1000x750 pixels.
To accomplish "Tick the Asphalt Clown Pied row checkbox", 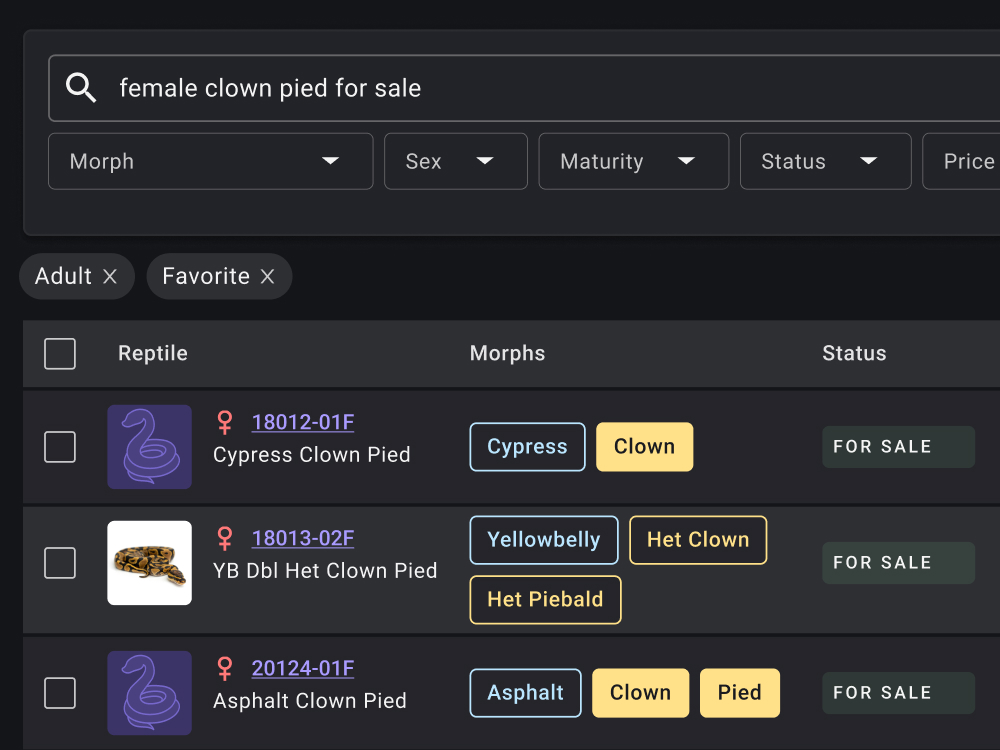I will [60, 693].
